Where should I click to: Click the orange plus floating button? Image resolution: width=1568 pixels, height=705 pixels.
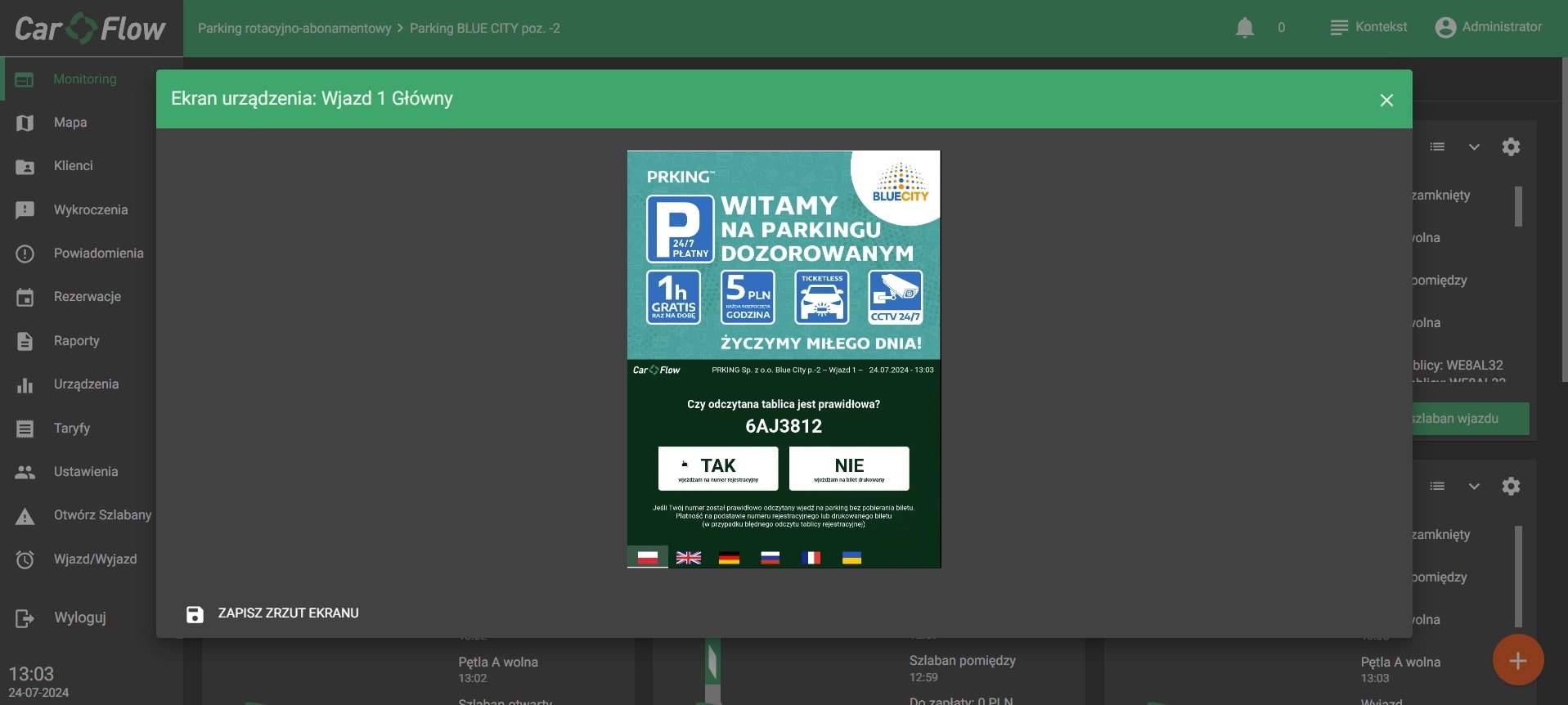1517,660
